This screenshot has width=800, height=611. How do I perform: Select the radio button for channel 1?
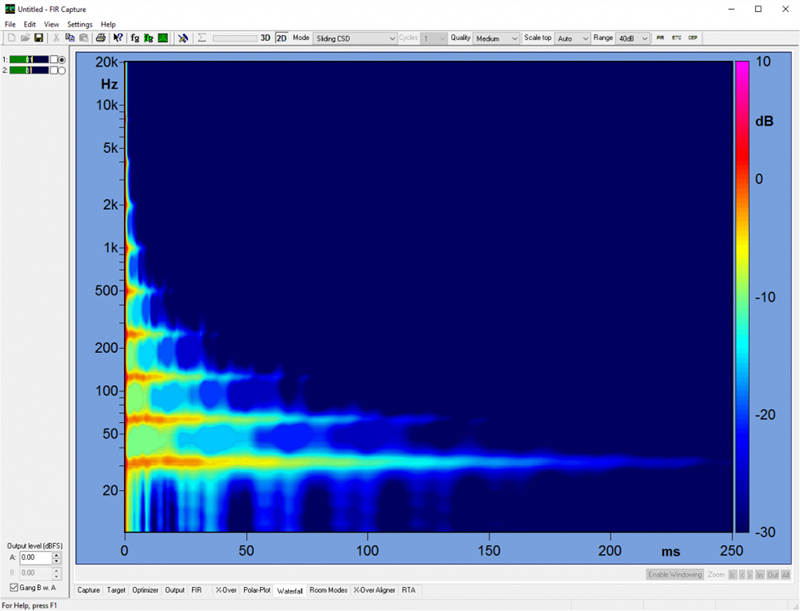(62, 60)
